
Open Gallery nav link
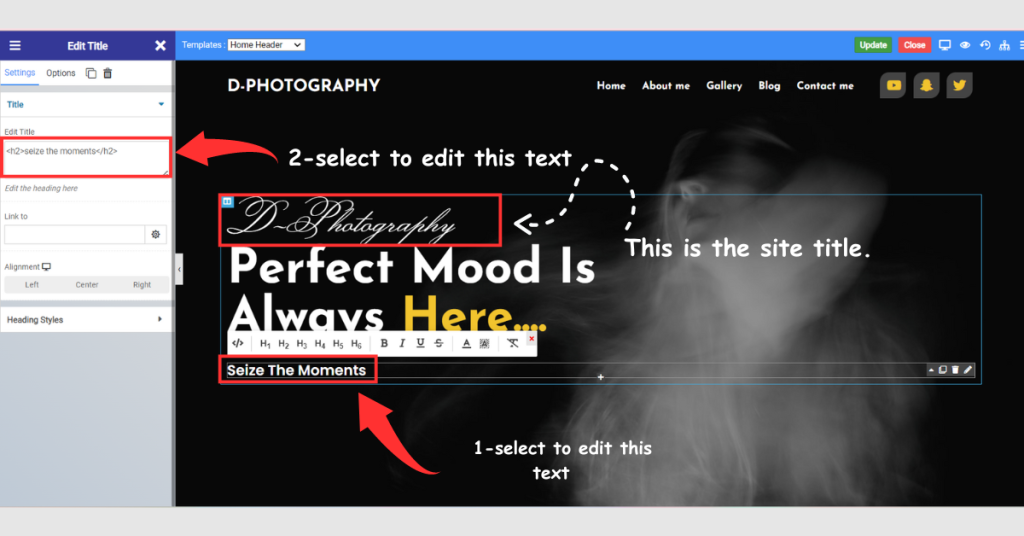click(x=724, y=86)
